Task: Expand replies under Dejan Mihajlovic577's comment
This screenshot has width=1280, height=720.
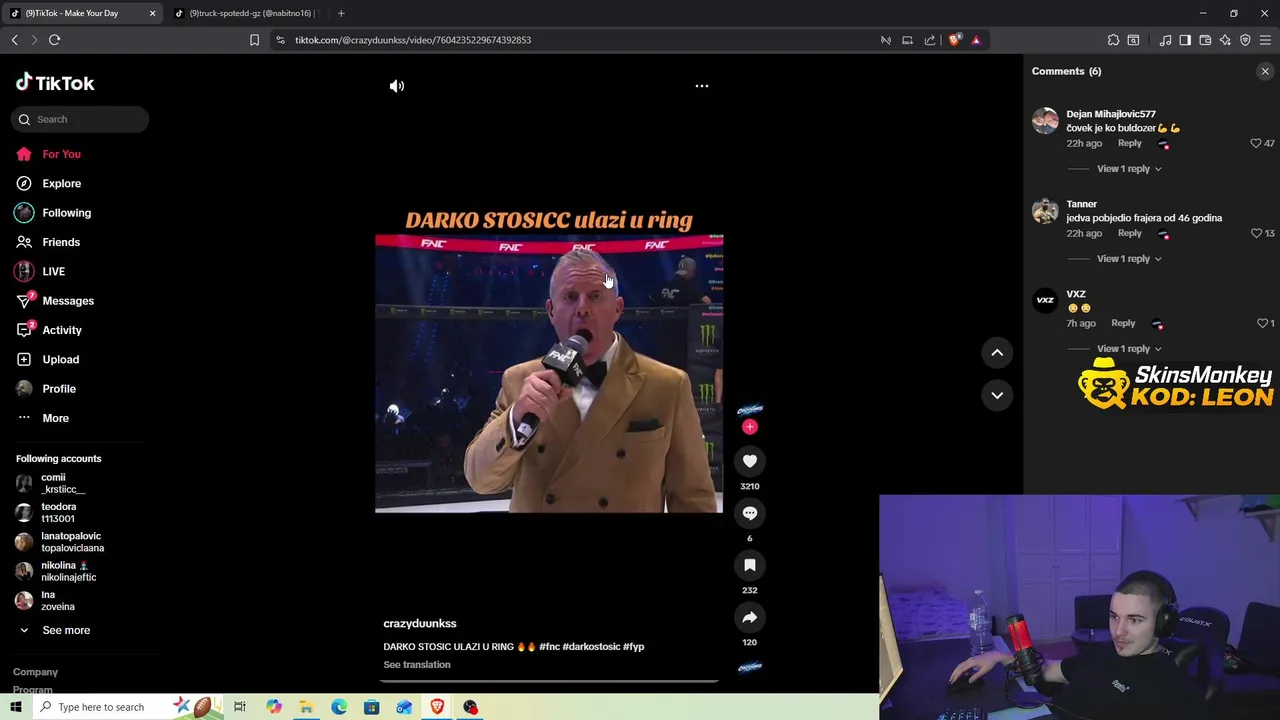Action: (x=1129, y=169)
